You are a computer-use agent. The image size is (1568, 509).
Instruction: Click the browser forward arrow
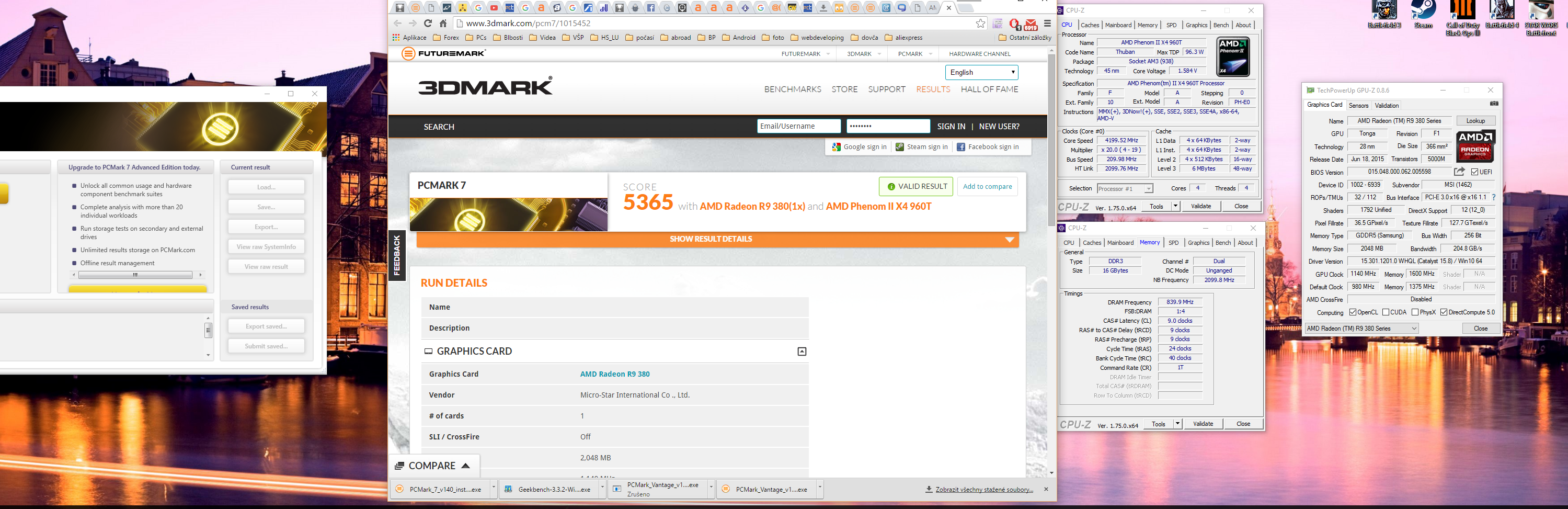point(413,23)
